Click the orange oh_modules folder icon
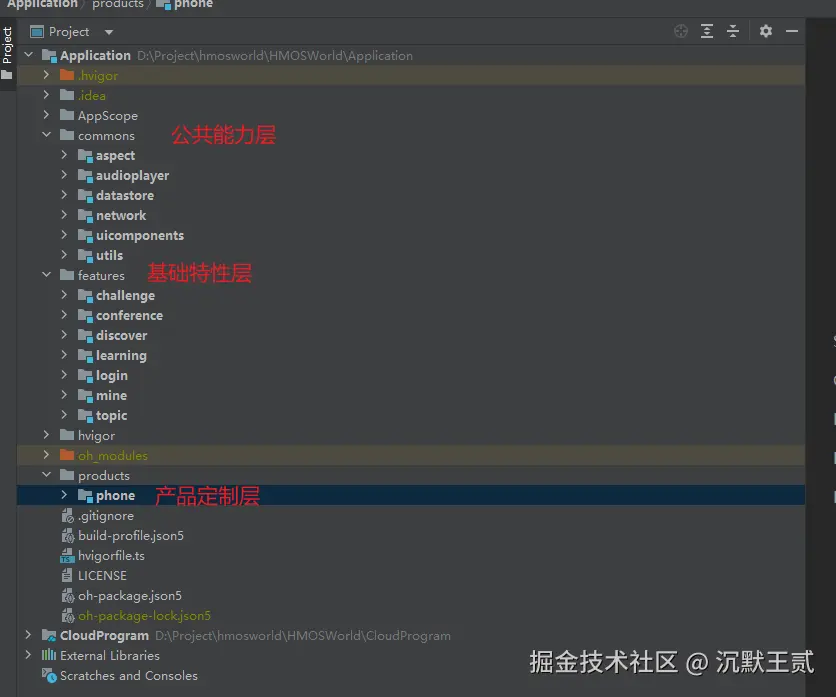The width and height of the screenshot is (836, 697). 67,455
